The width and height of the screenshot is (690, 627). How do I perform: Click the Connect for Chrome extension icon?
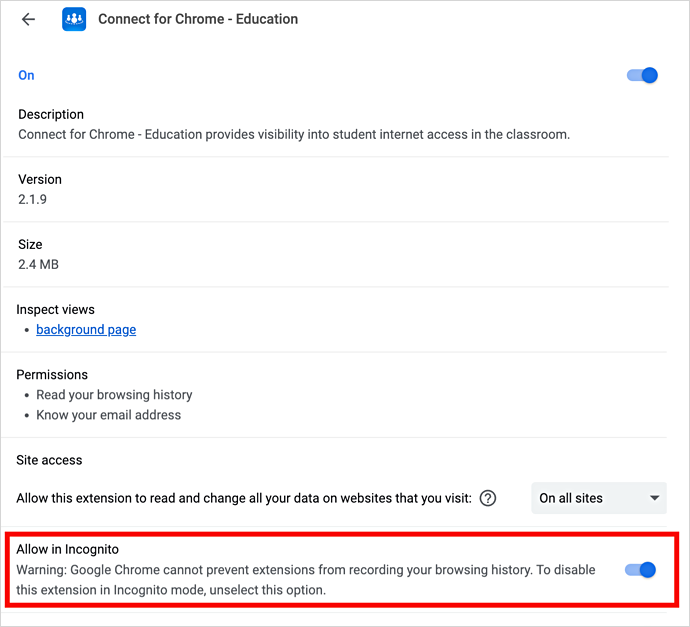[x=74, y=19]
